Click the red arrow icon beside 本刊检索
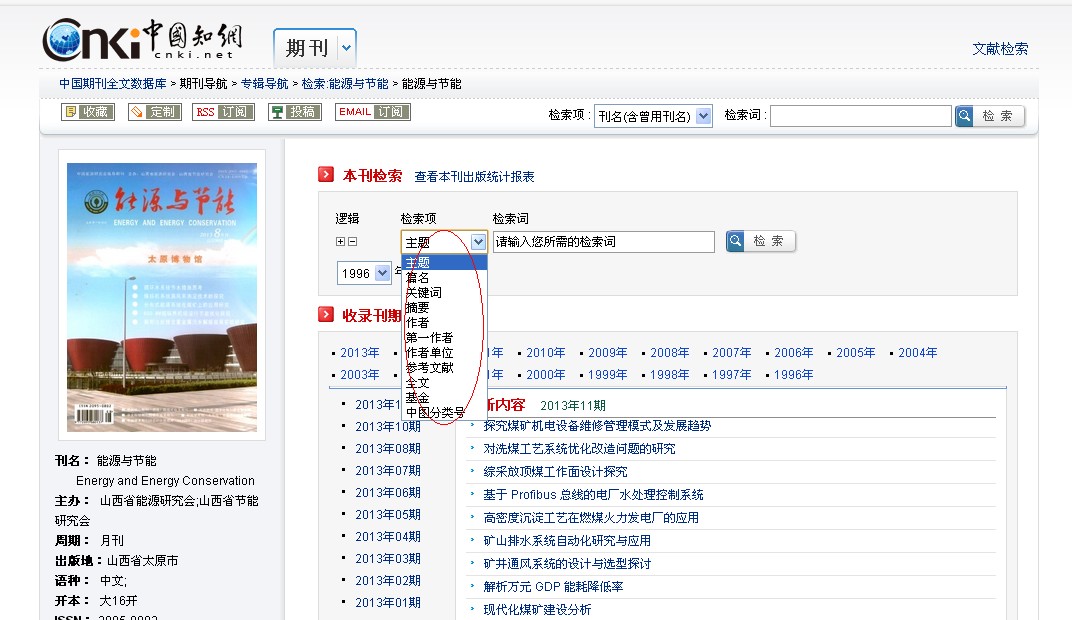The width and height of the screenshot is (1072, 620). 326,174
